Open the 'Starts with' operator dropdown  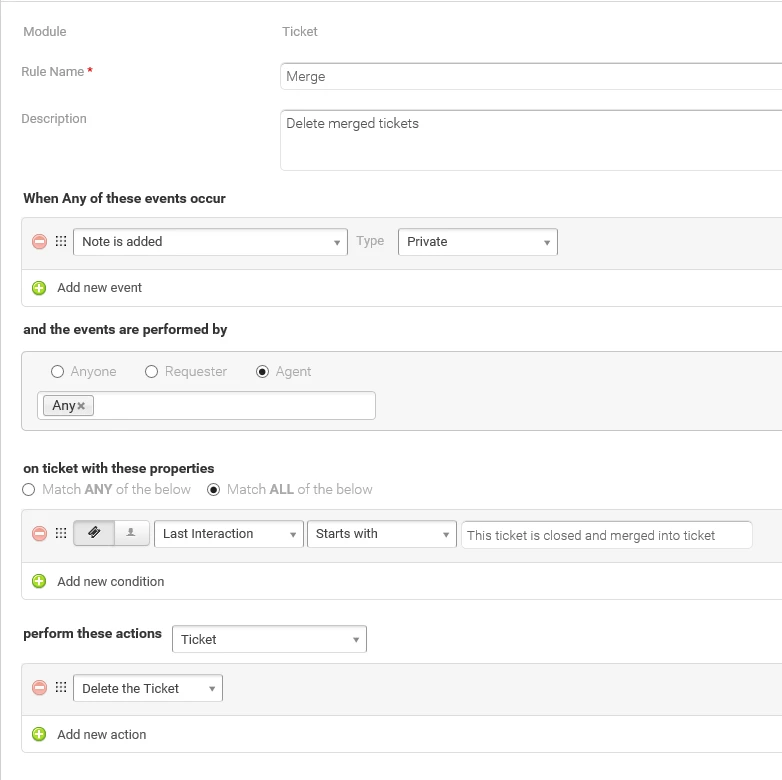tap(381, 534)
